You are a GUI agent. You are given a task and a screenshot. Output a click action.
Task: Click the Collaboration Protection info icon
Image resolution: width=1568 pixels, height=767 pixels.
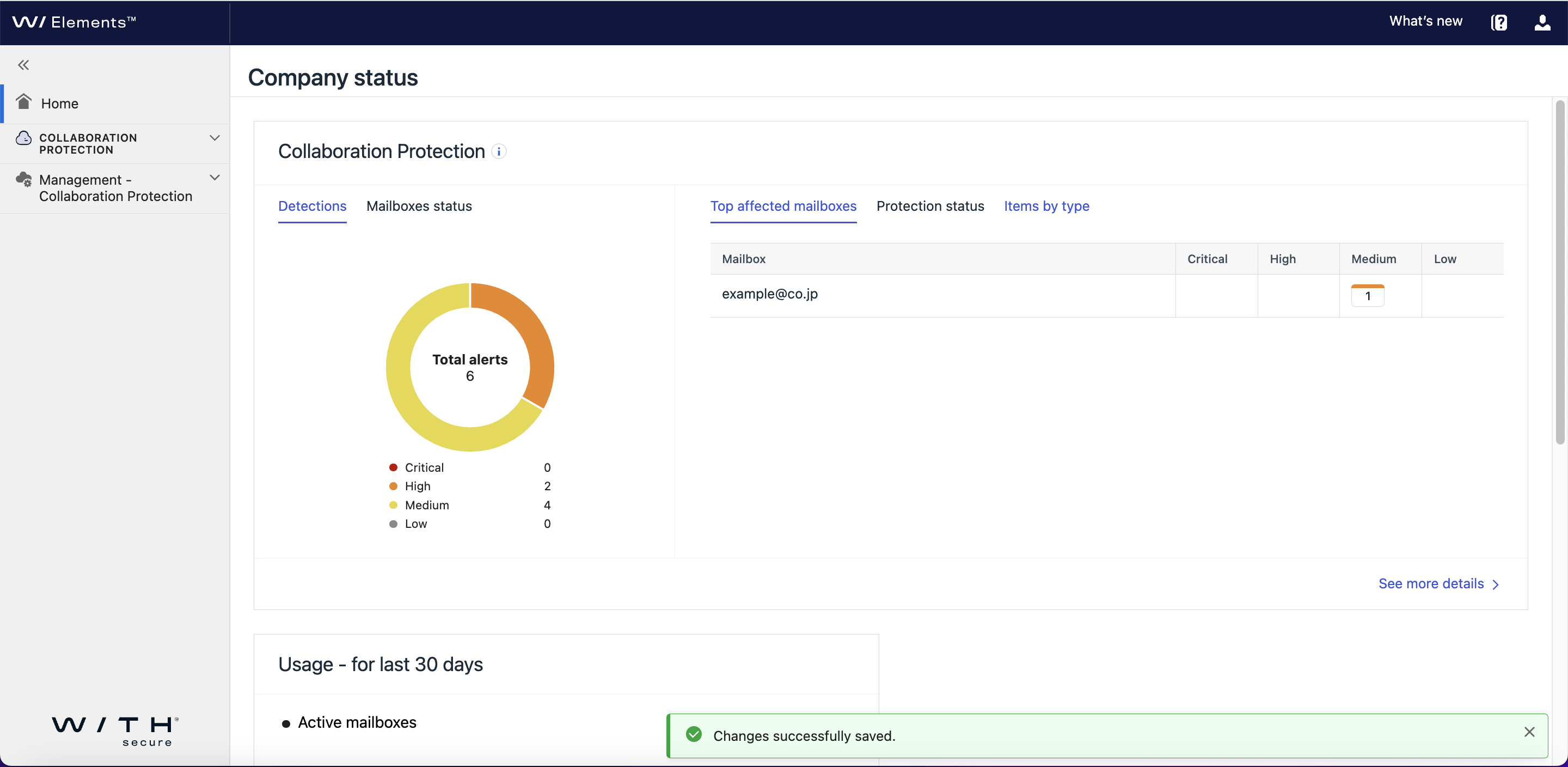[499, 151]
